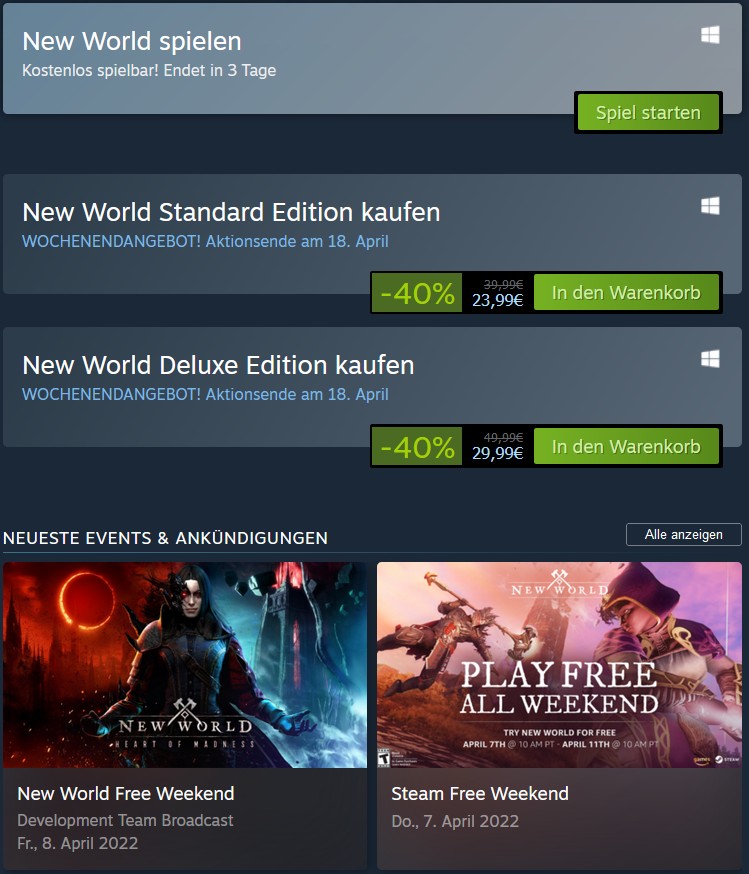The image size is (749, 874).
Task: Click Windows icon in New World spielen panel
Action: pos(711,35)
